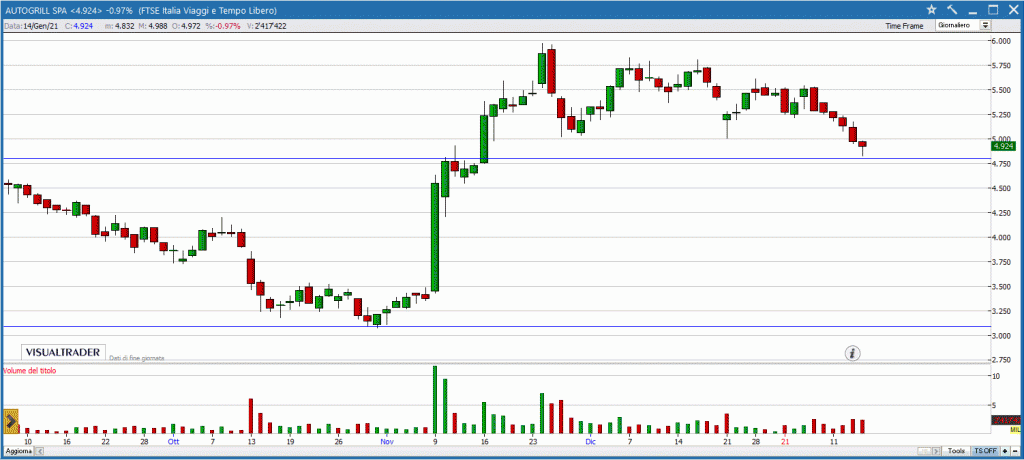The width and height of the screenshot is (1024, 460).
Task: Click the closing value 'C: 4.924'
Action: pyautogui.click(x=81, y=26)
